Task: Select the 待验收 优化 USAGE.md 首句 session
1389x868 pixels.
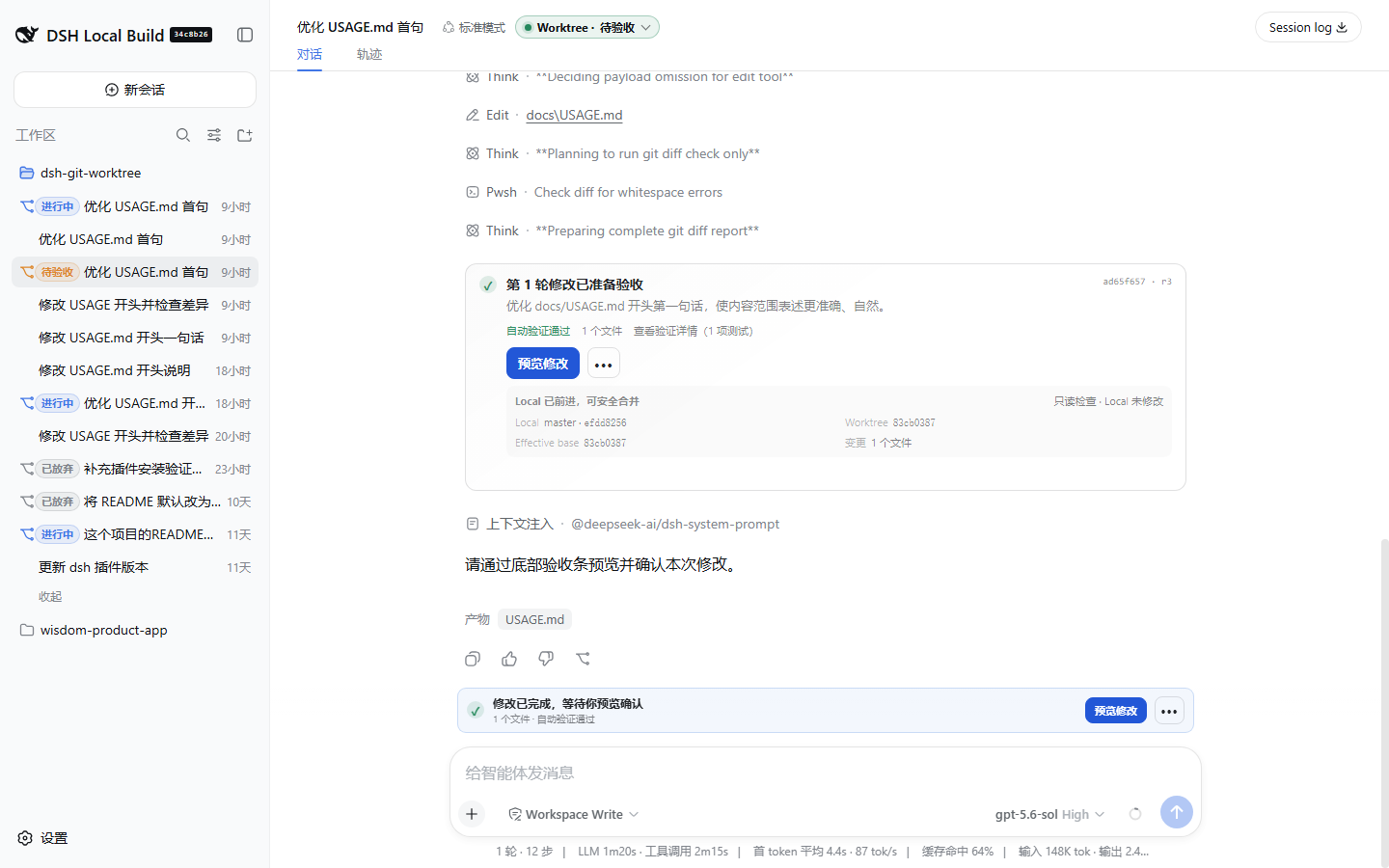Action: [135, 272]
